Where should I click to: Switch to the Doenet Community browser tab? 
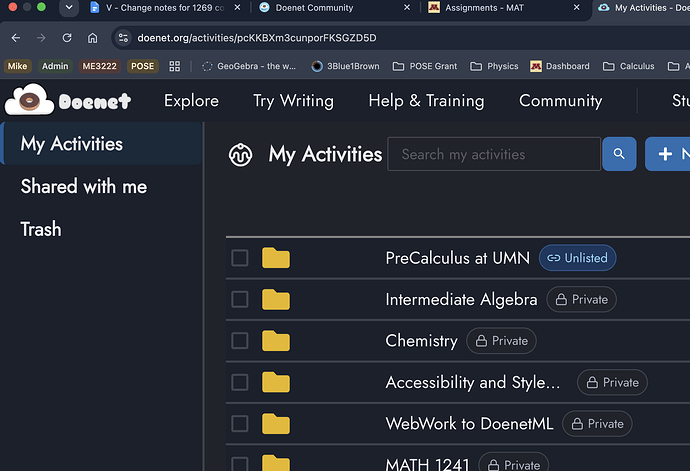pos(314,7)
